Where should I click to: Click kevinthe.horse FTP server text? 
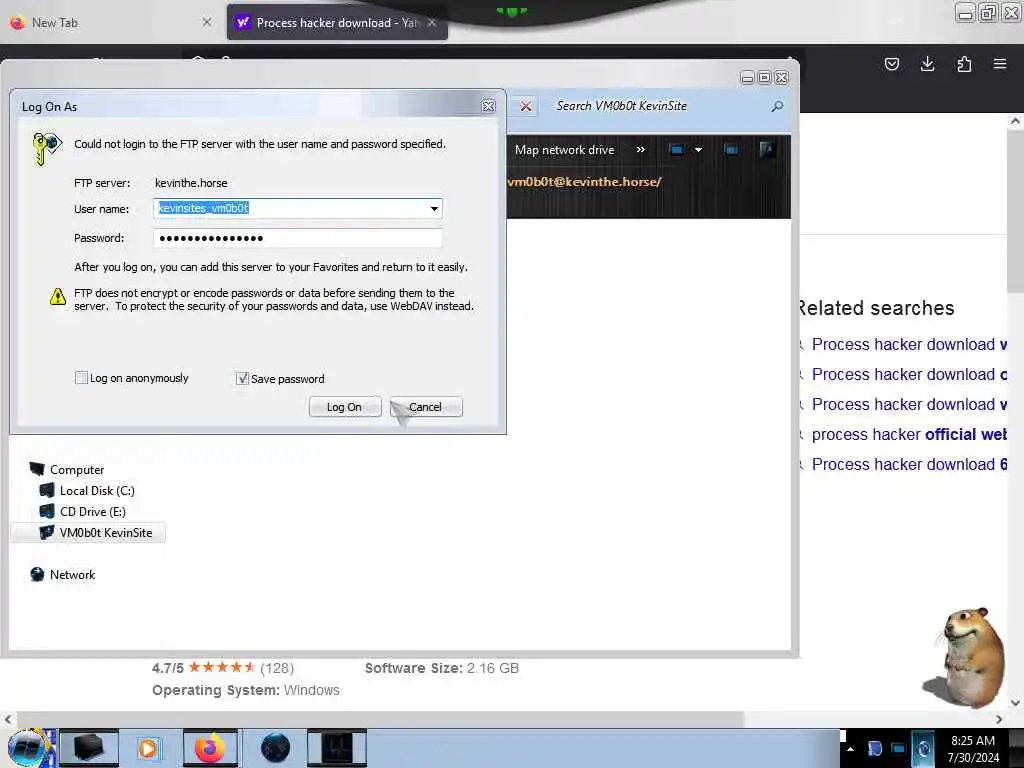pos(191,183)
